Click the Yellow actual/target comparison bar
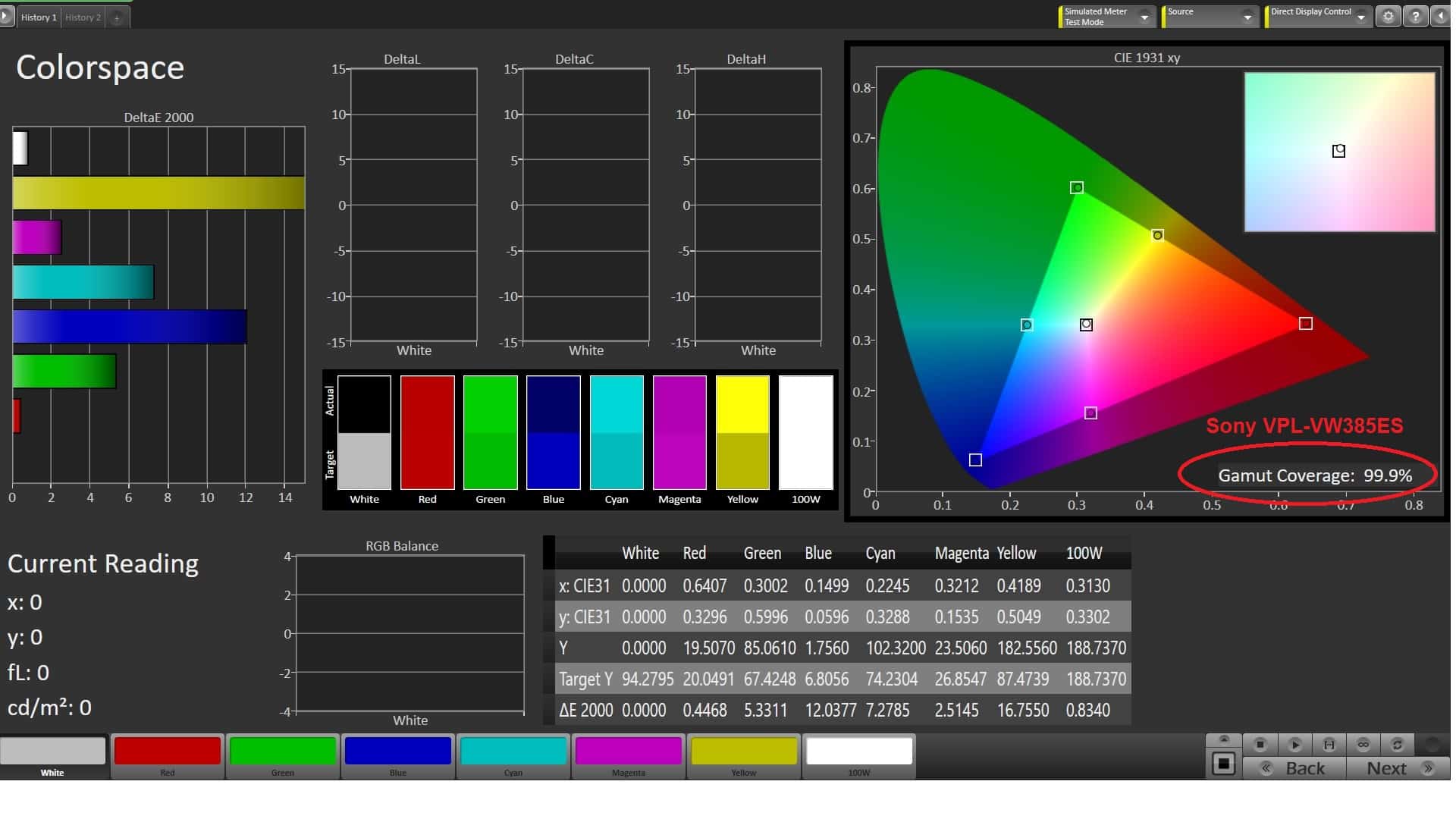Screen dimensions: 1456x819 tap(742, 432)
